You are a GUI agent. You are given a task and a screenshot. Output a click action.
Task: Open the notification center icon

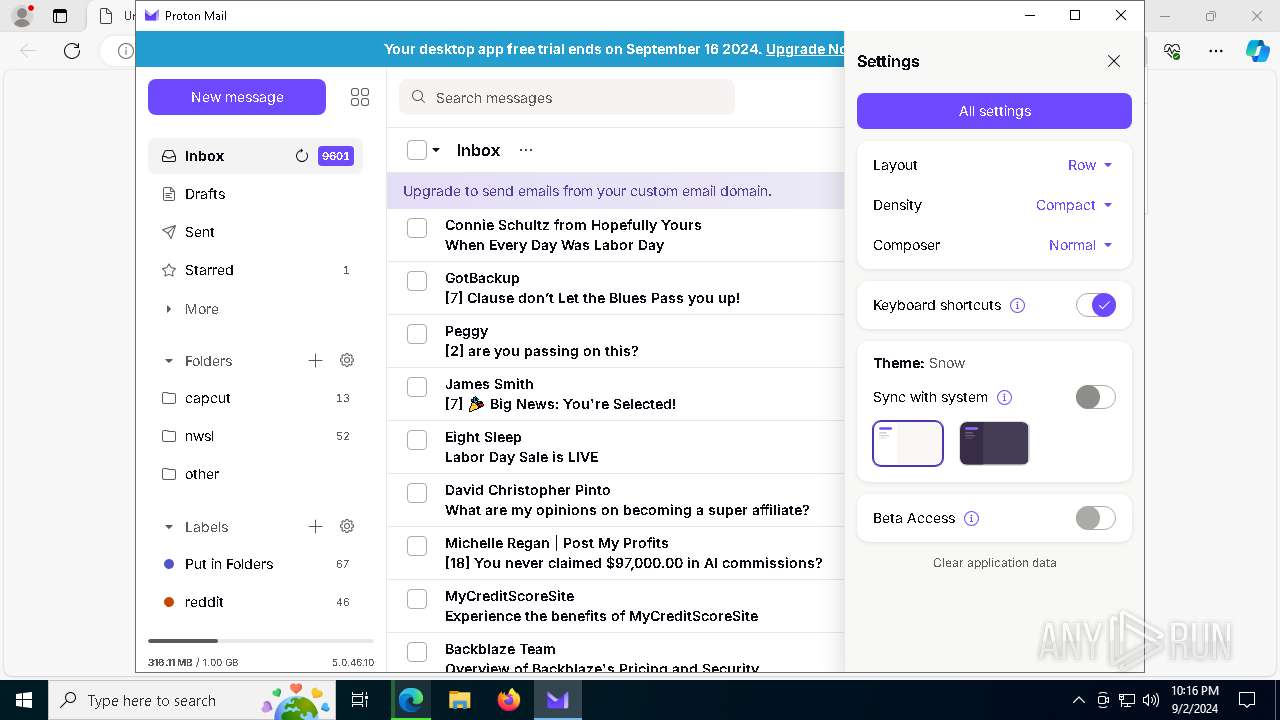click(x=1247, y=700)
